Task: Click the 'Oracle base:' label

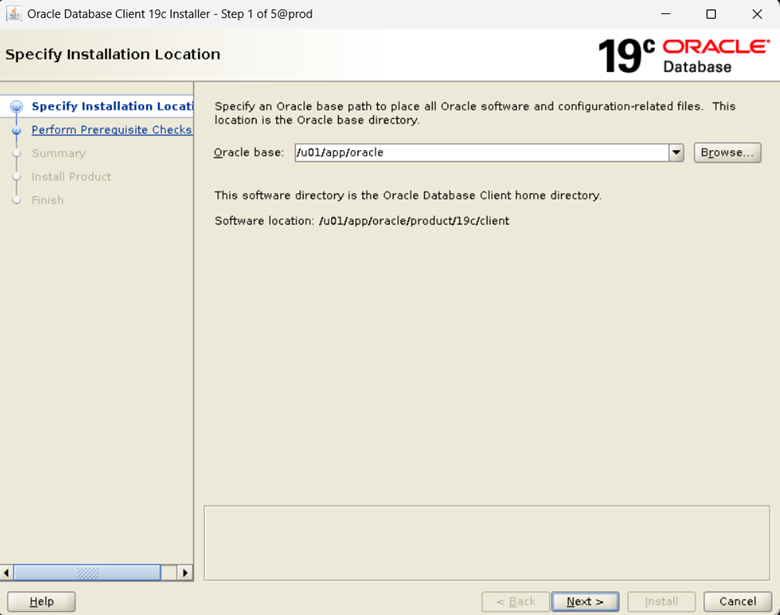Action: pyautogui.click(x=249, y=152)
